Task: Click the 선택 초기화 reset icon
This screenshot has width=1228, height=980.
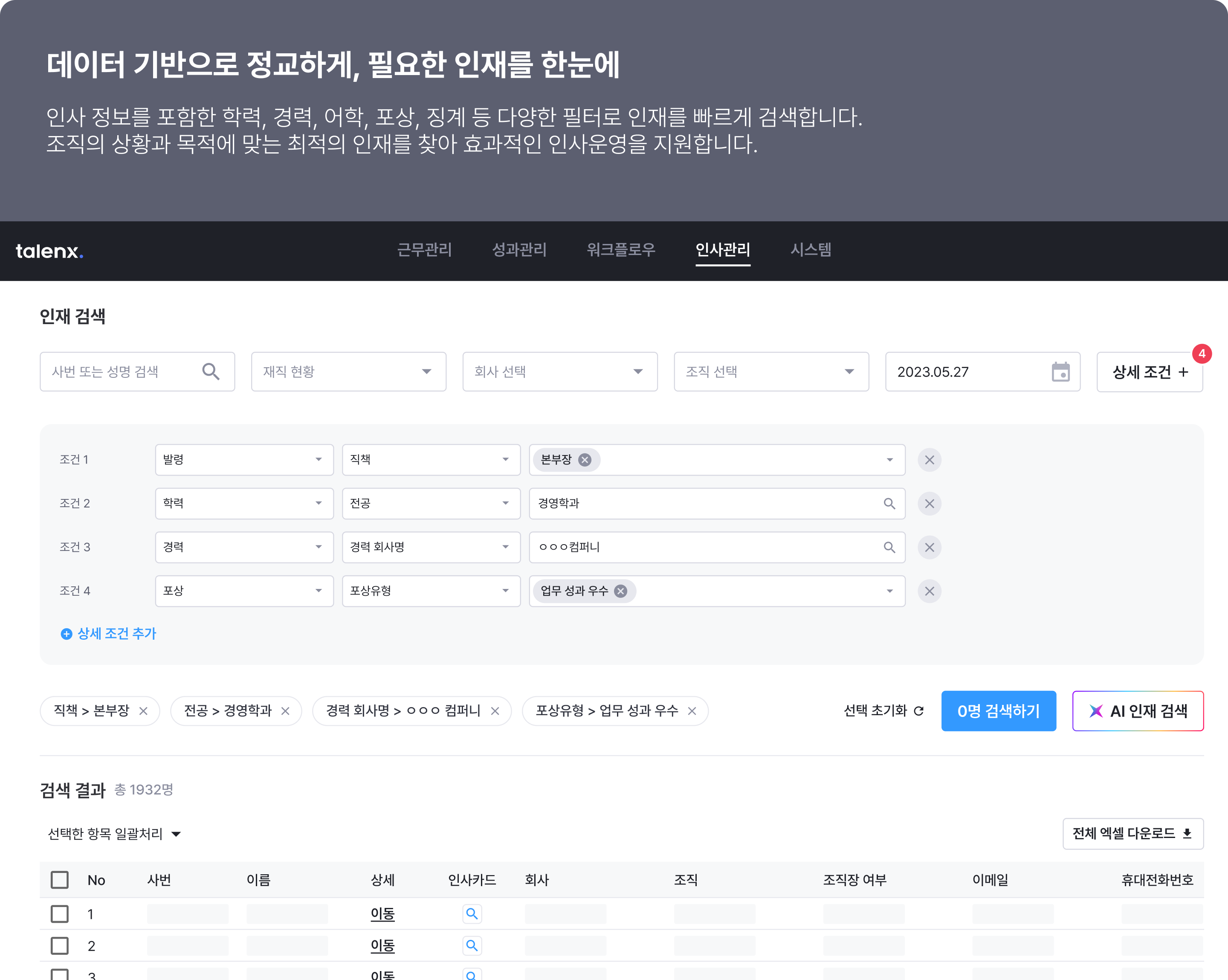Action: pyautogui.click(x=918, y=711)
